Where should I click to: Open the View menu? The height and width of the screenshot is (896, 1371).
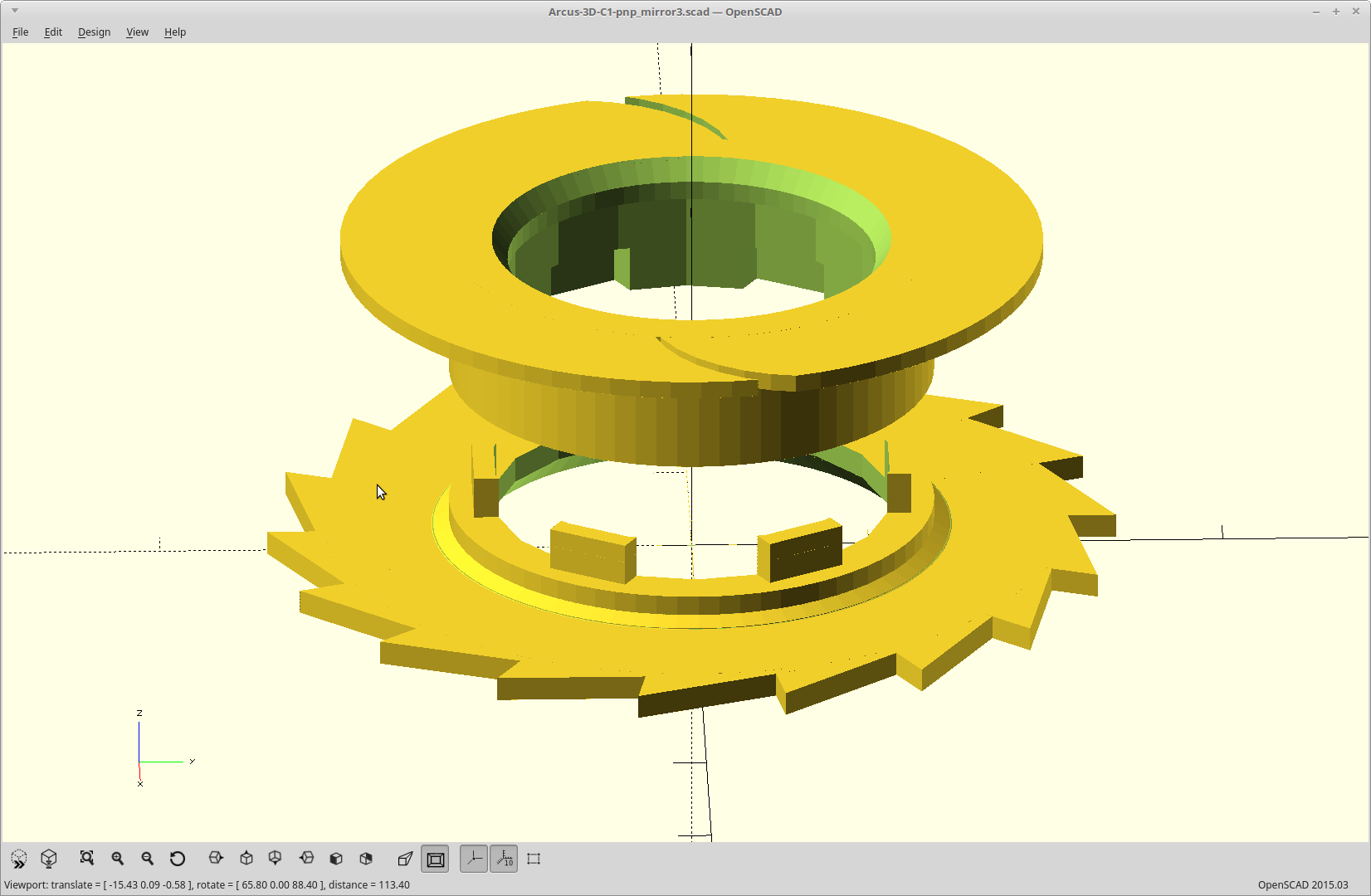point(137,32)
